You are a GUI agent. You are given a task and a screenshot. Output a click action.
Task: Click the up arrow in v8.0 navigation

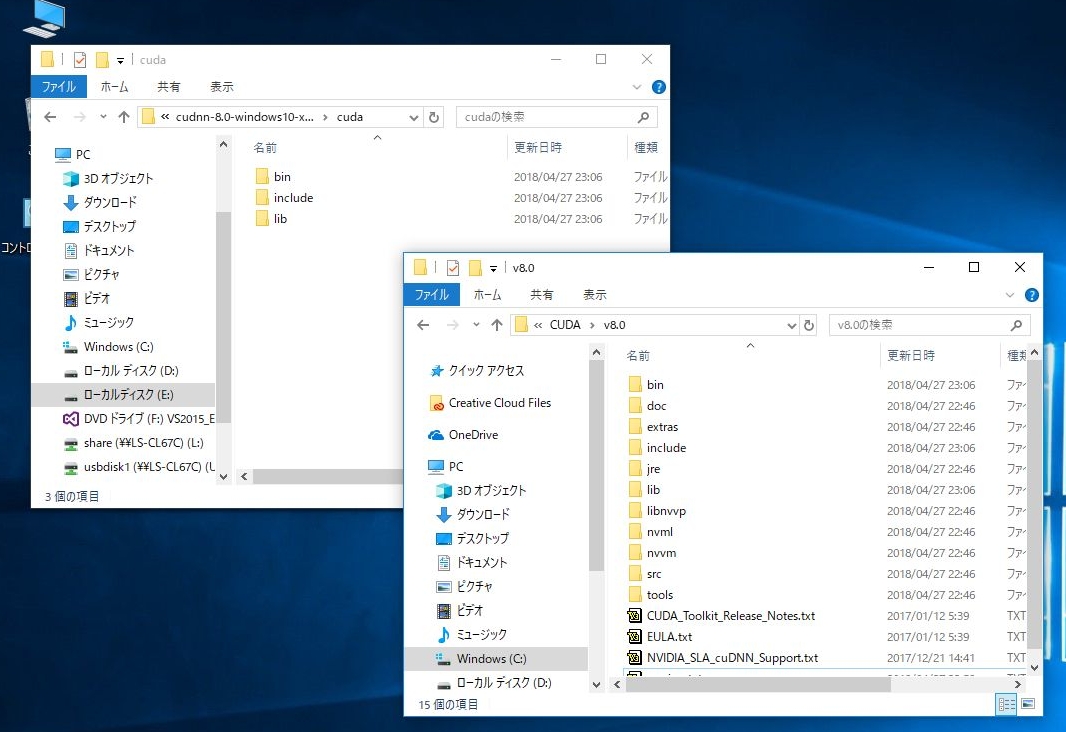pos(497,325)
